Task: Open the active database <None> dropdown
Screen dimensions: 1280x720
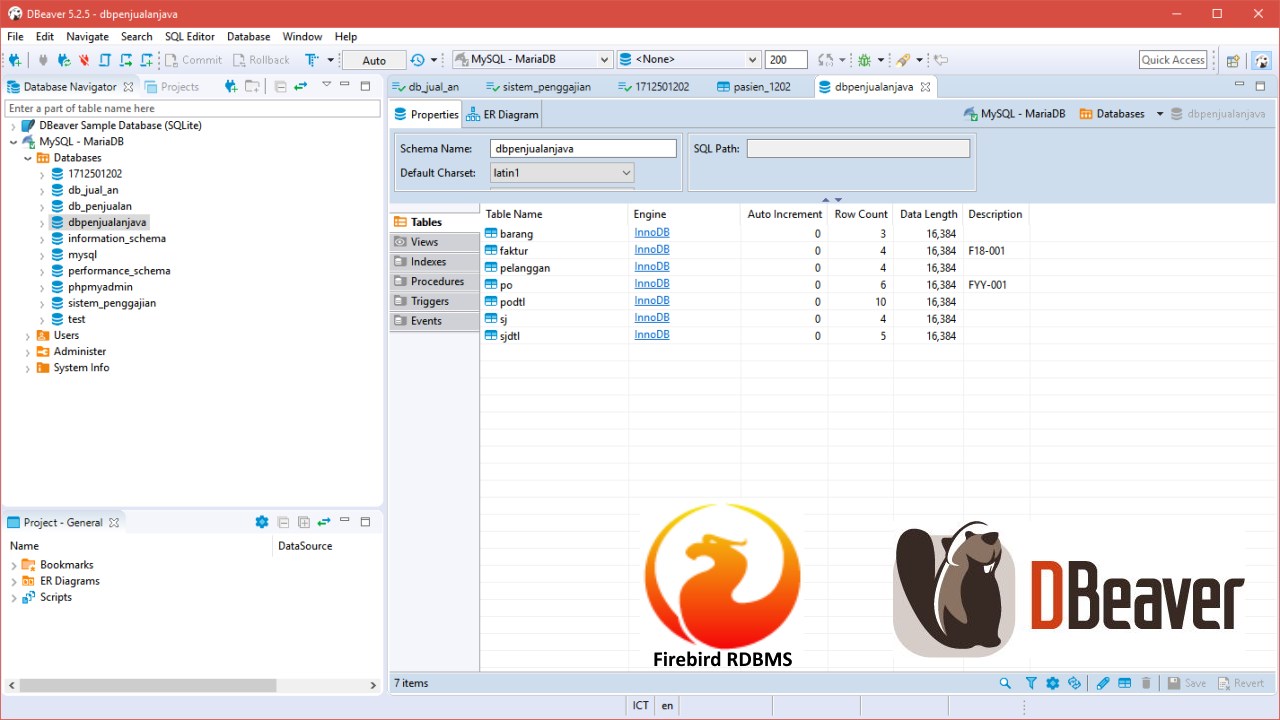Action: [x=689, y=60]
